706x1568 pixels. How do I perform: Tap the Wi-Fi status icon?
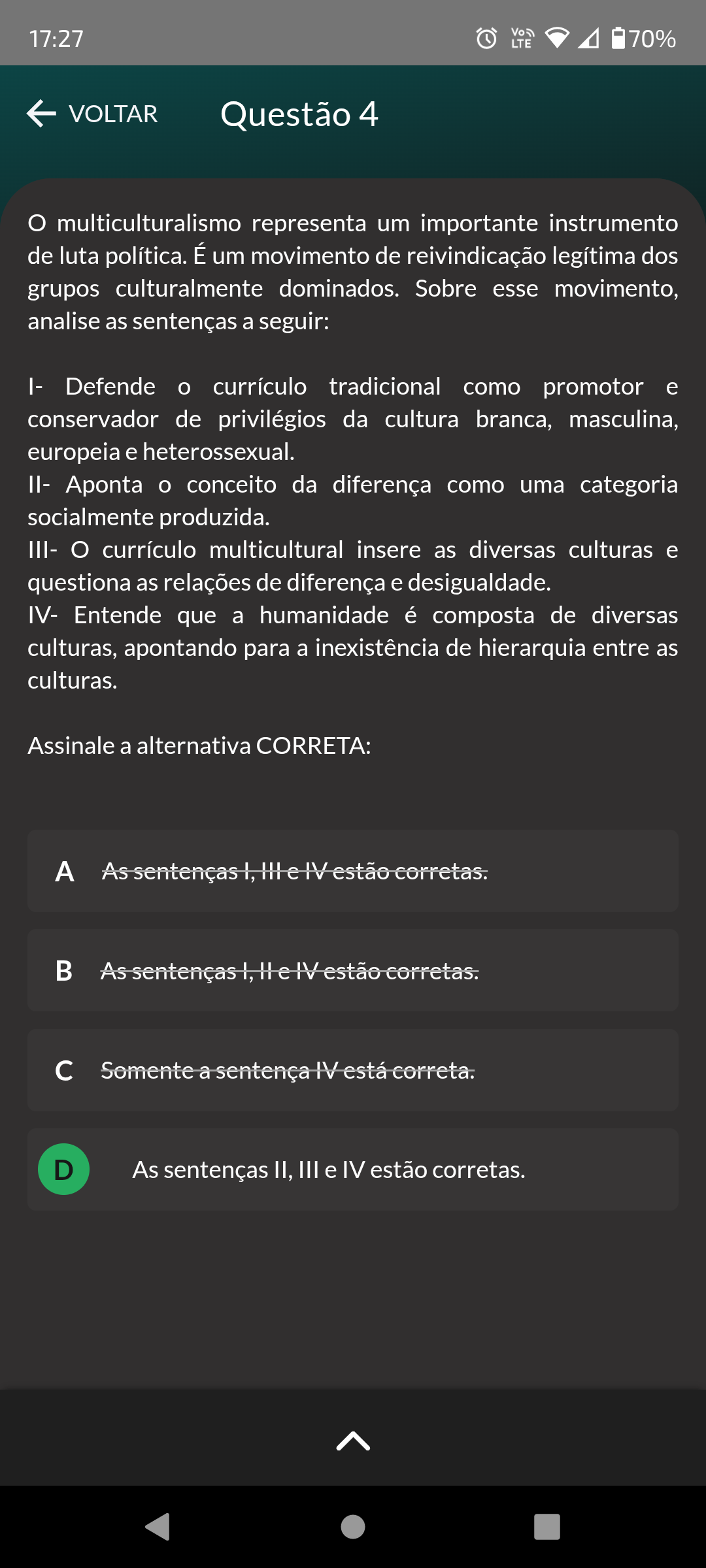coord(557,39)
